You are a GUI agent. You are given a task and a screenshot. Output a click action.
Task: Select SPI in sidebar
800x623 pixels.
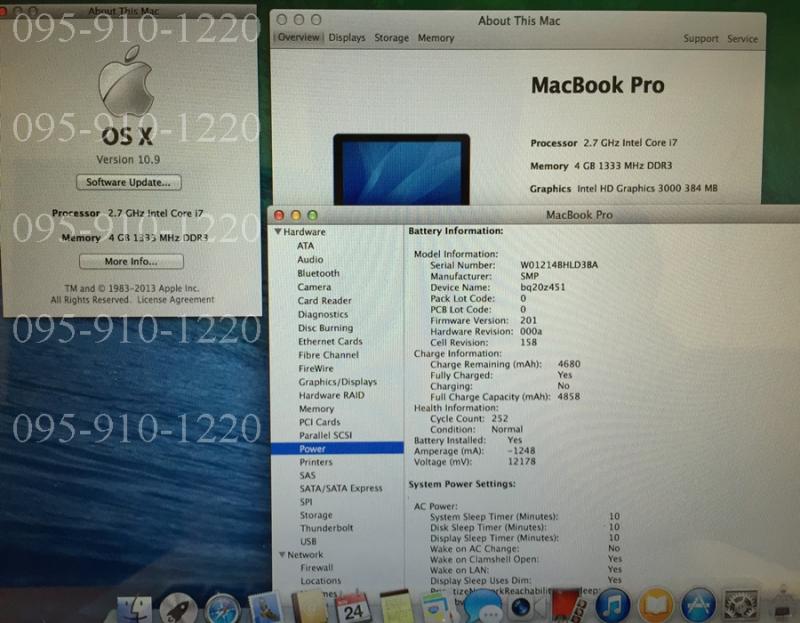[x=306, y=502]
